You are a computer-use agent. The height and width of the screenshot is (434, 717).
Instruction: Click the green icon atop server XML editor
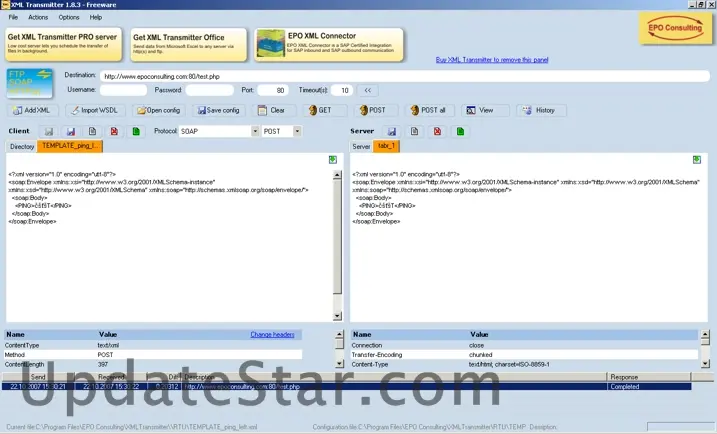point(697,160)
